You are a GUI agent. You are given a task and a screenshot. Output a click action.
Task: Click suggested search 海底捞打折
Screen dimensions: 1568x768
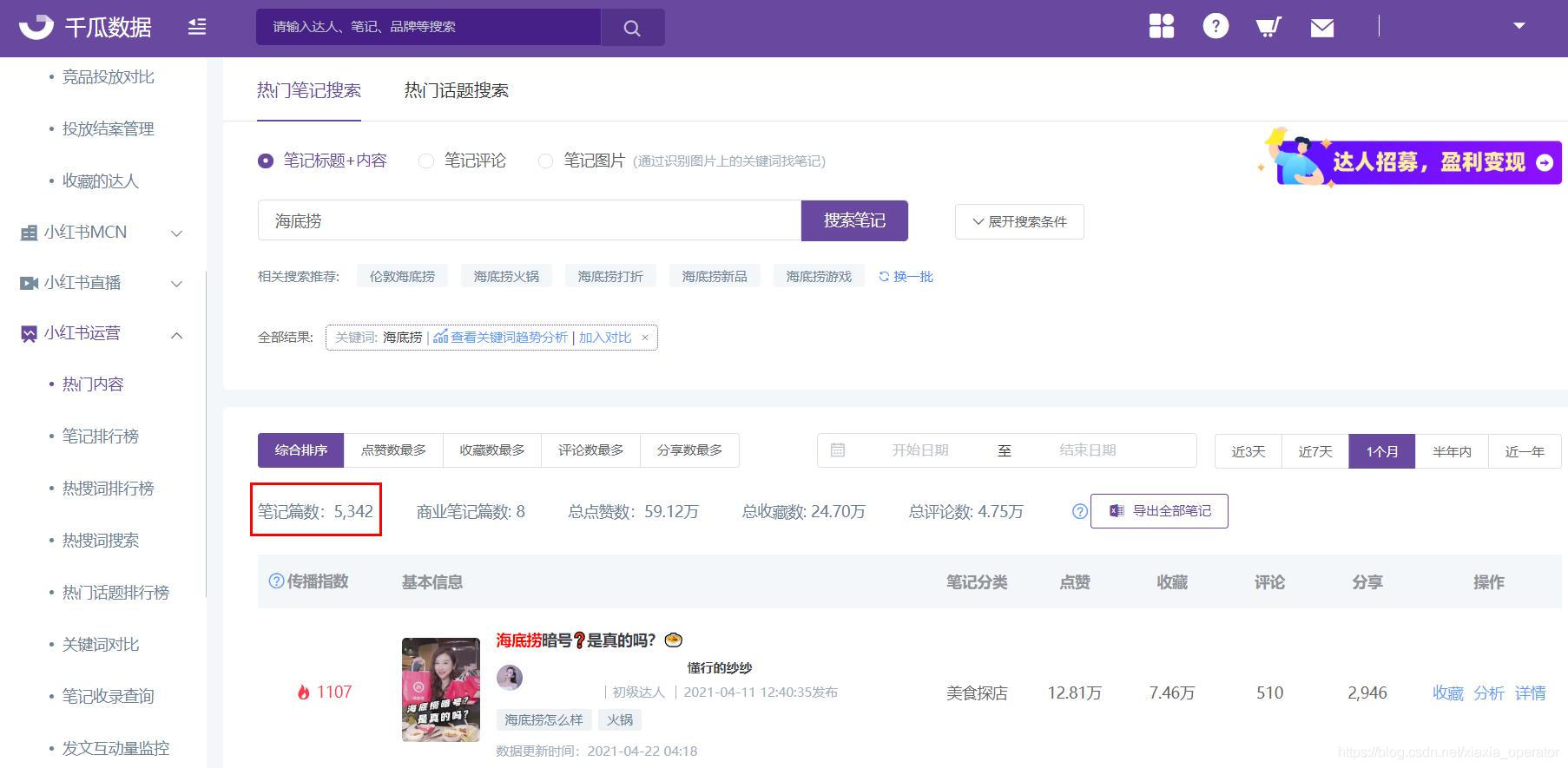tap(610, 277)
